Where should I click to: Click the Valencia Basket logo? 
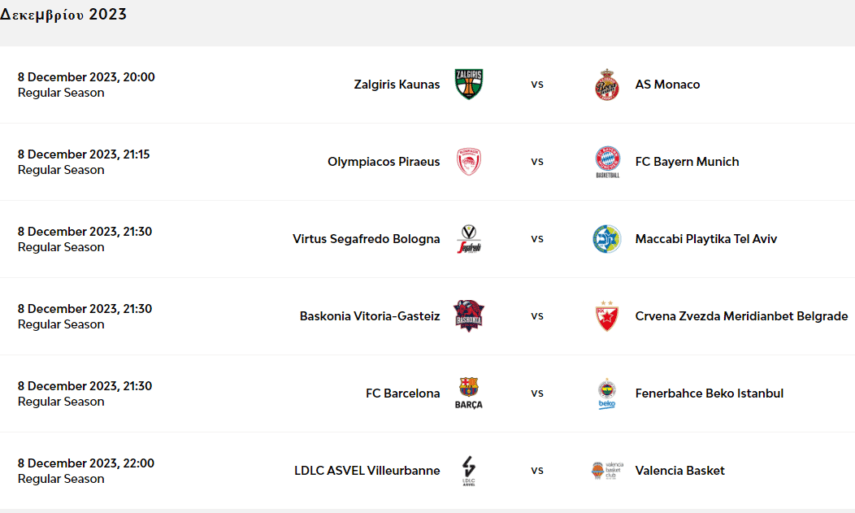[607, 470]
